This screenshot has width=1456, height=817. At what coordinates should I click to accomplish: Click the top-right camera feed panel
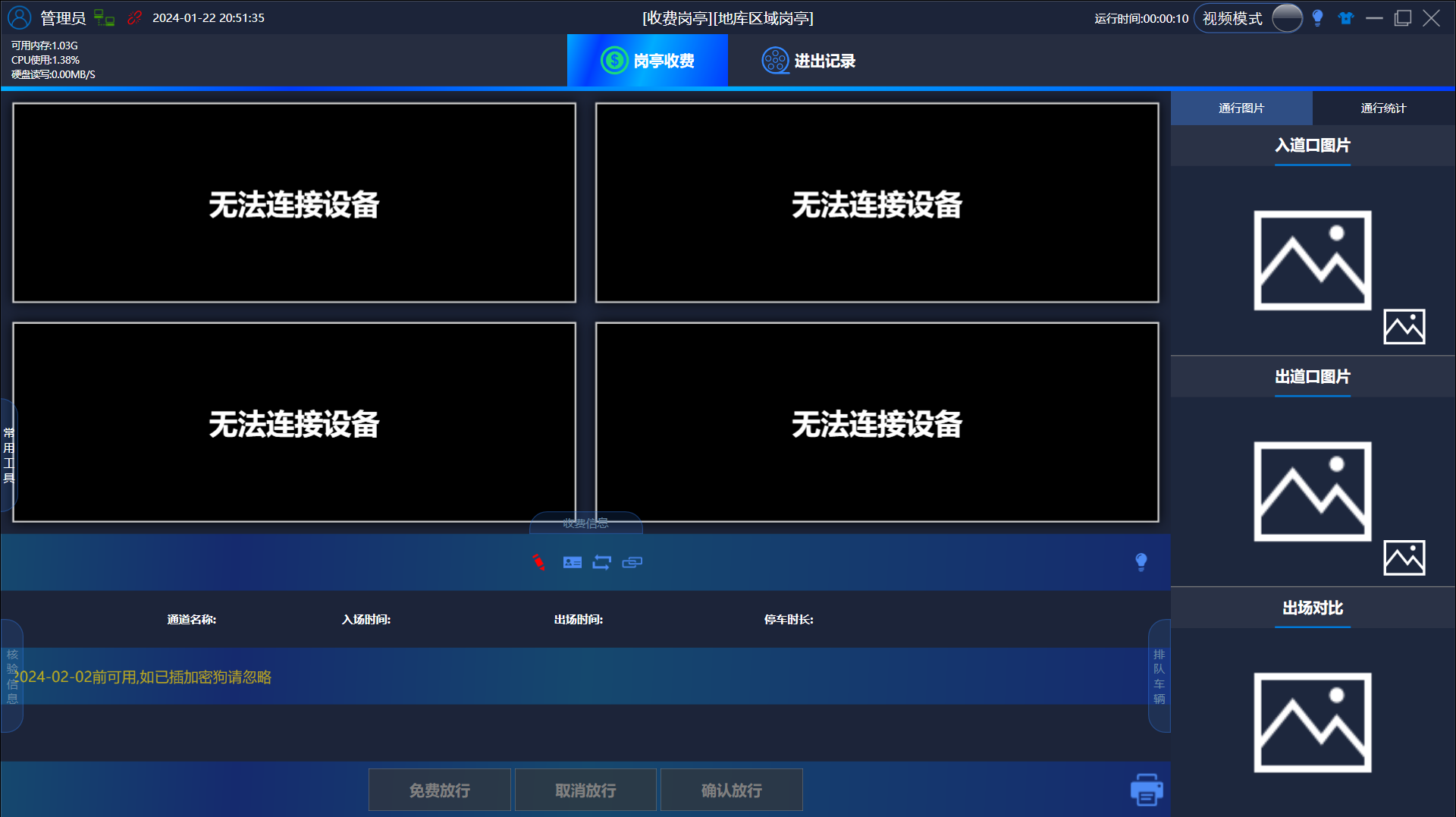pyautogui.click(x=877, y=203)
